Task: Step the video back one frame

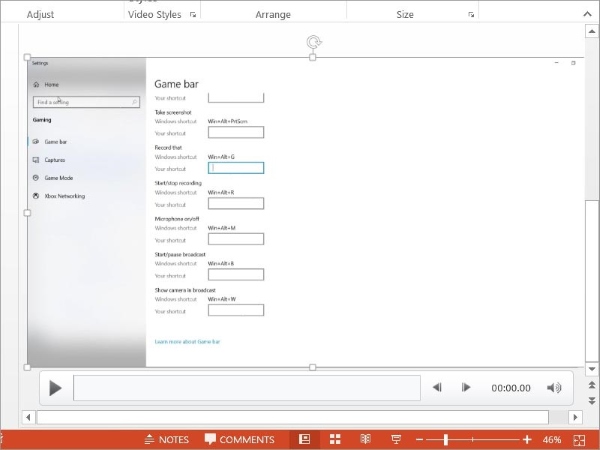Action: pyautogui.click(x=437, y=388)
